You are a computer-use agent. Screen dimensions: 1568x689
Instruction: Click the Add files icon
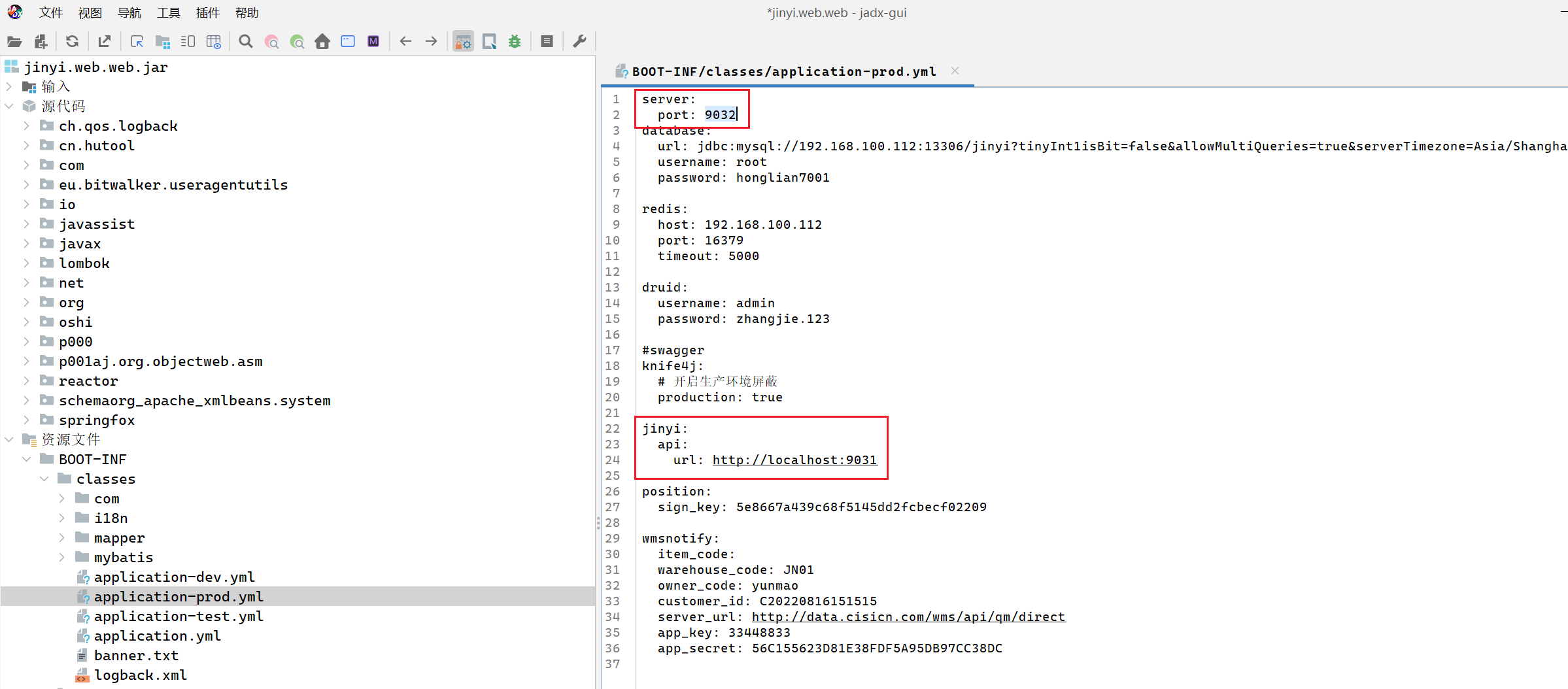click(41, 42)
